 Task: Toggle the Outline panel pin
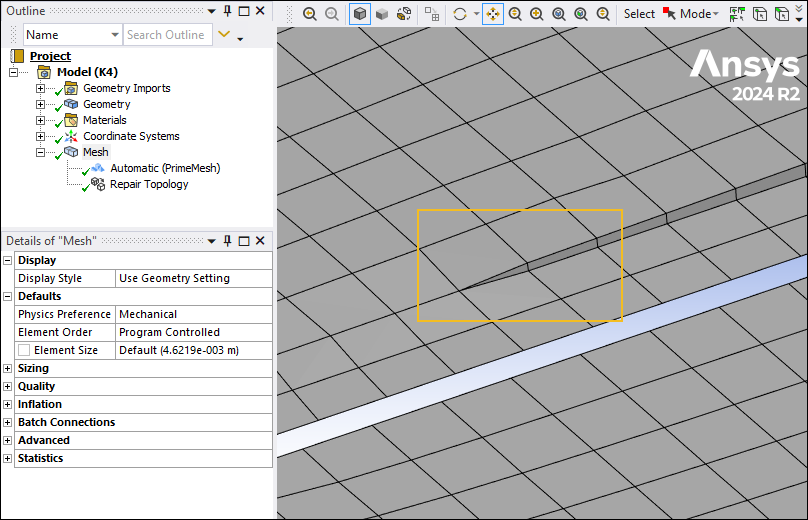click(x=228, y=11)
